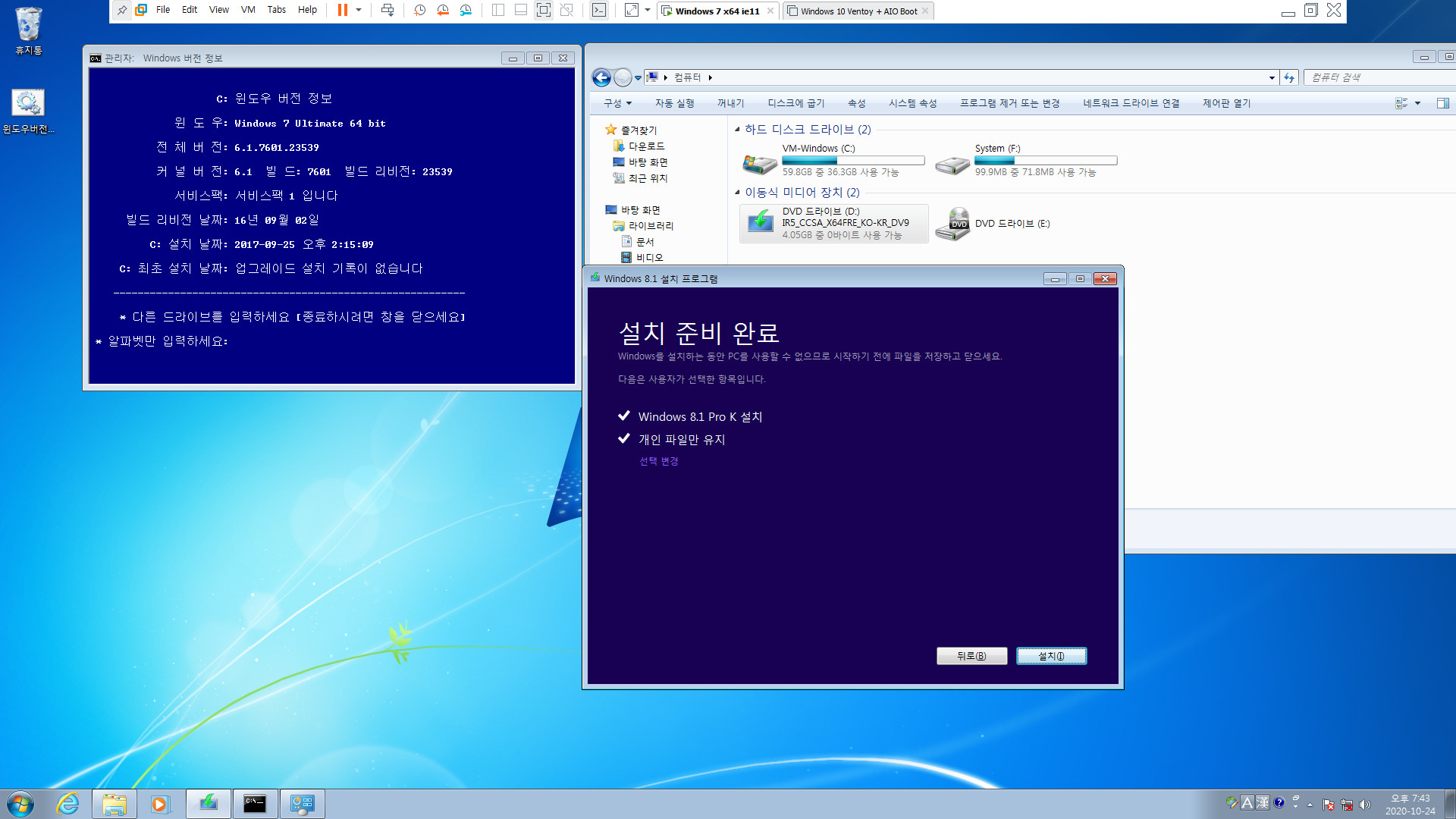The height and width of the screenshot is (819, 1456).
Task: Open Internet Explorer from taskbar
Action: [x=68, y=804]
